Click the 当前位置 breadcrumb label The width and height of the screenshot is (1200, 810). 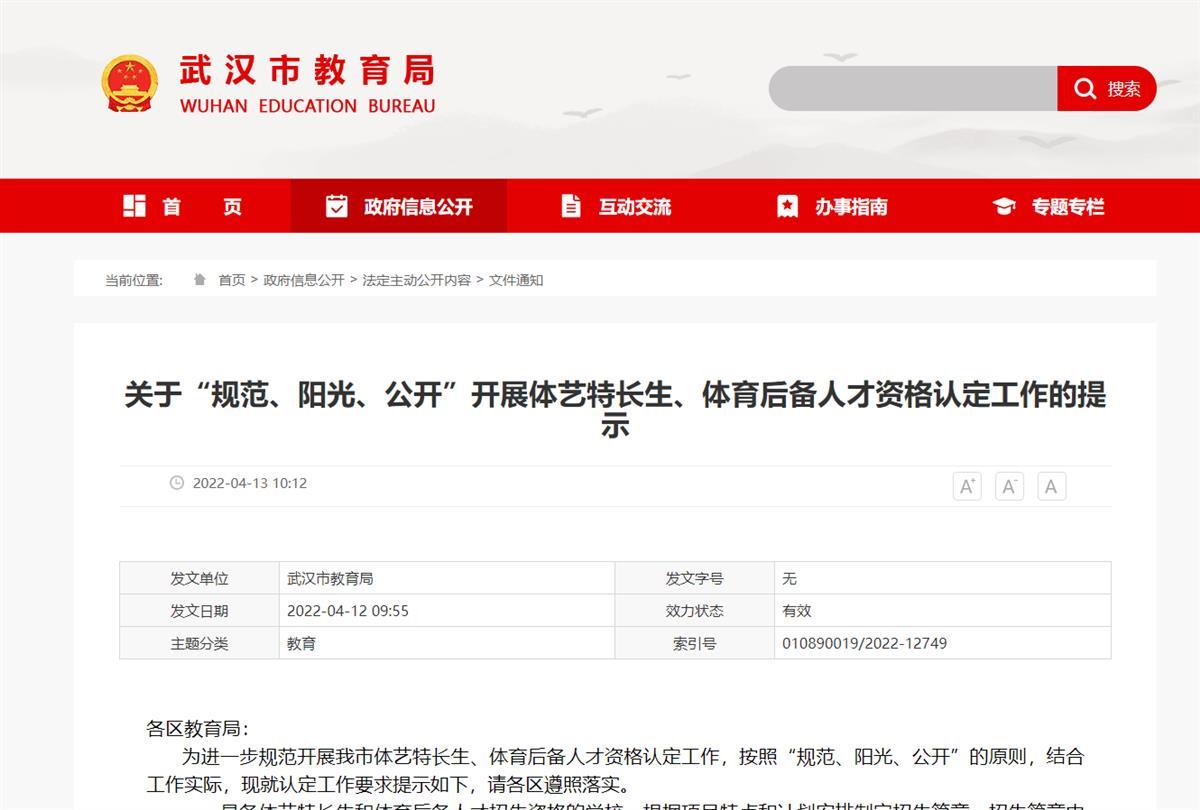(x=134, y=280)
